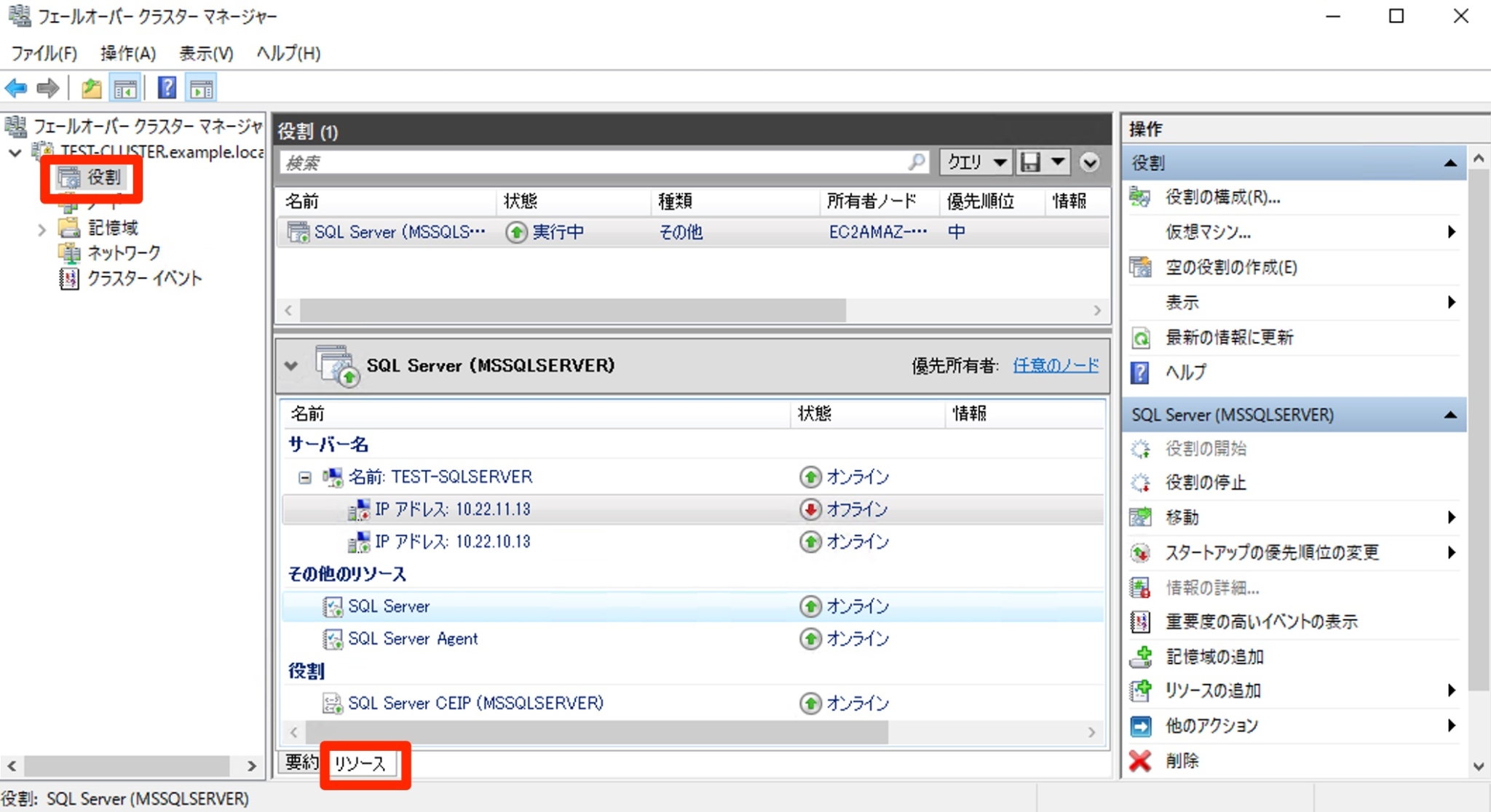This screenshot has height=812, width=1491.
Task: Click inside the 検索 search field
Action: click(582, 162)
